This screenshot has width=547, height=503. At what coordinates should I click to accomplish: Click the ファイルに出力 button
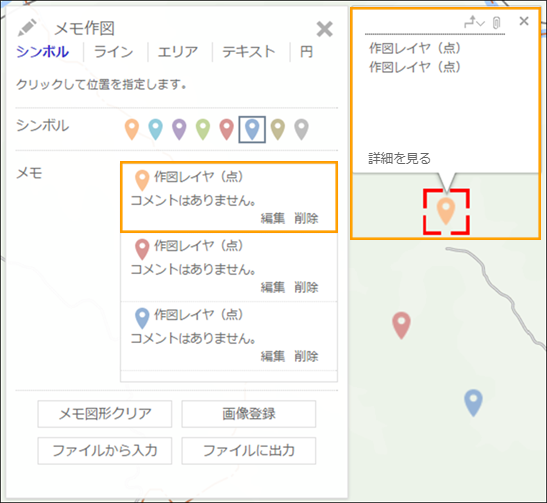pos(249,451)
